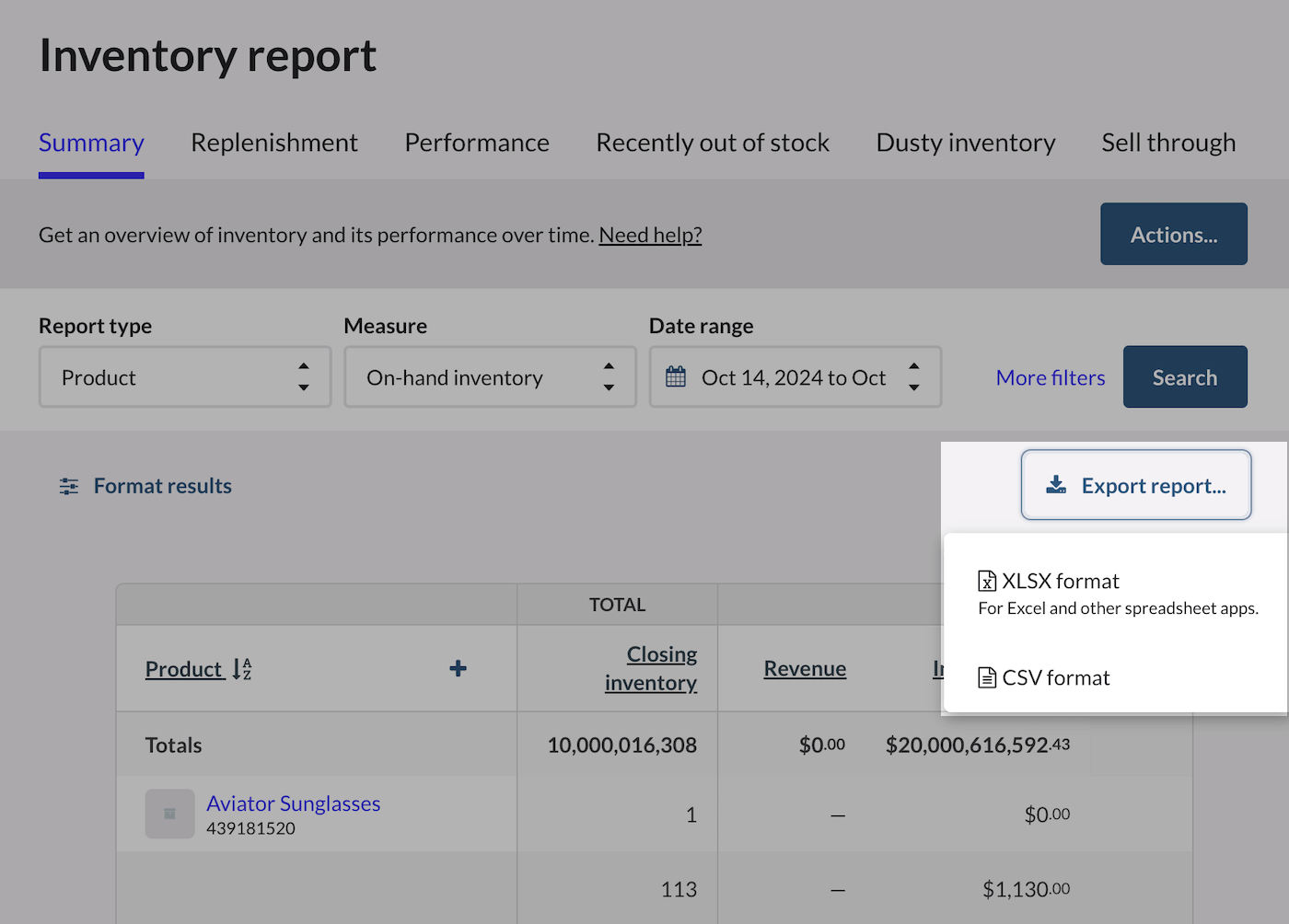Click the Search button

1185,376
